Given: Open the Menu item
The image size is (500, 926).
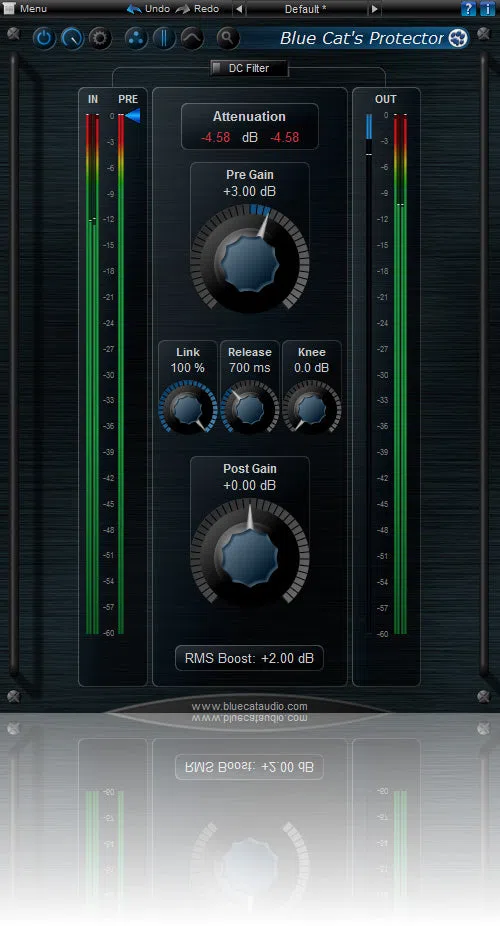Looking at the screenshot, I should coord(26,9).
